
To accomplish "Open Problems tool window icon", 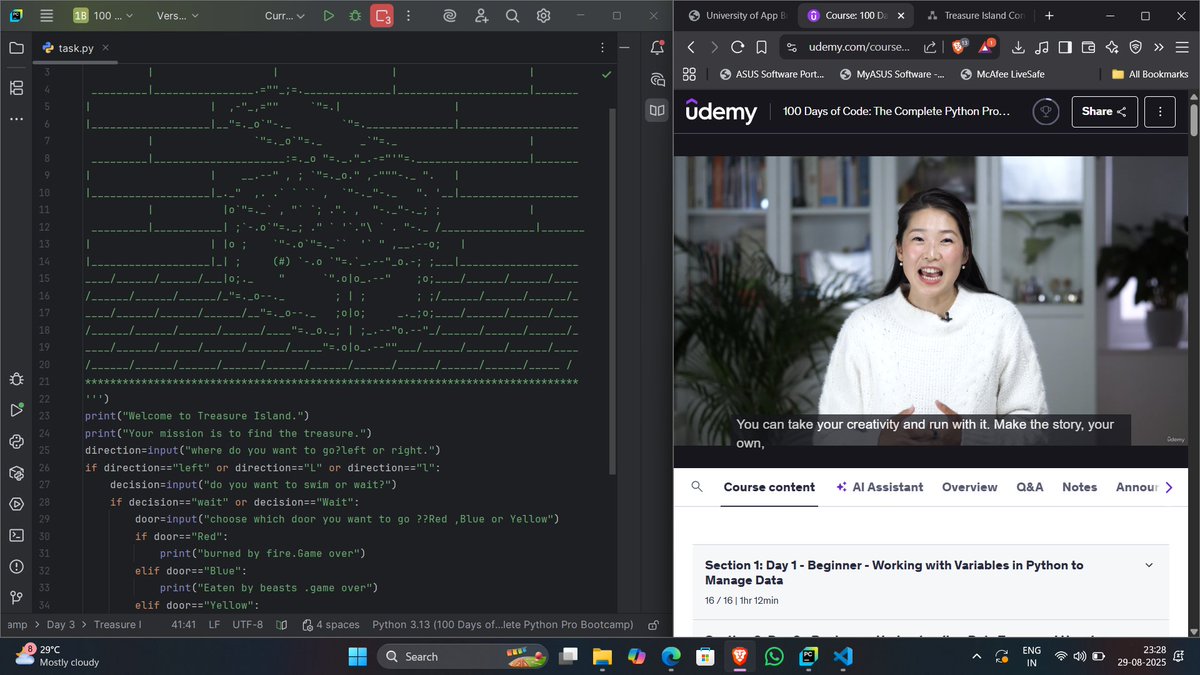I will click(16, 566).
